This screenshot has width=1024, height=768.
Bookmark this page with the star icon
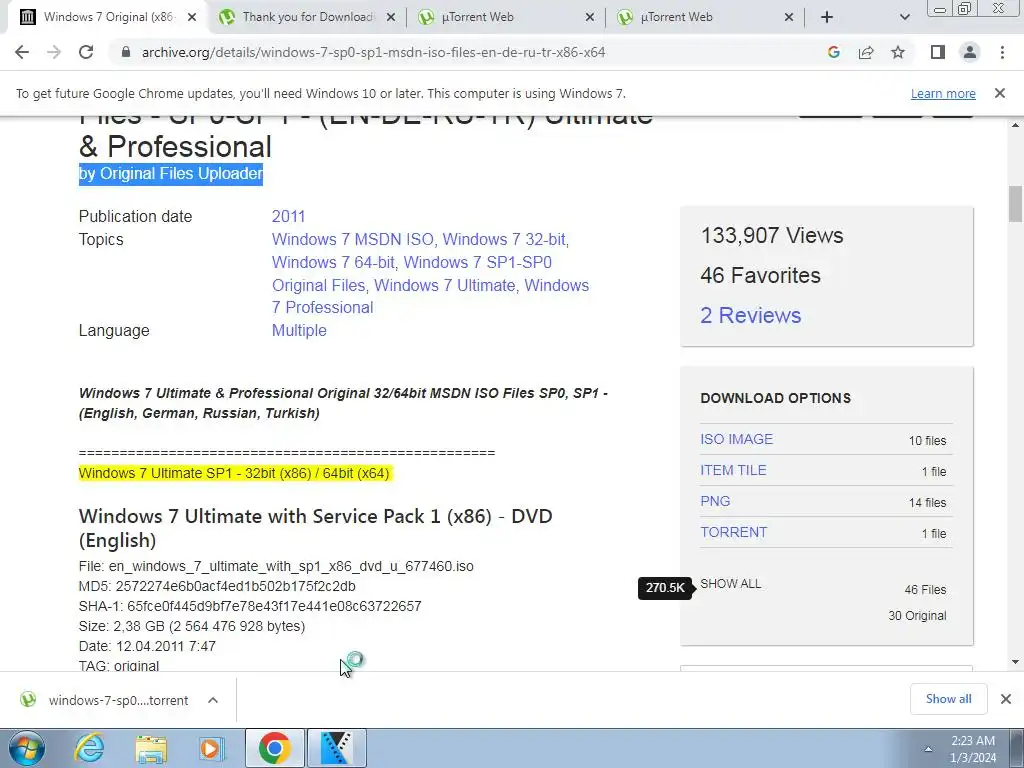898,52
